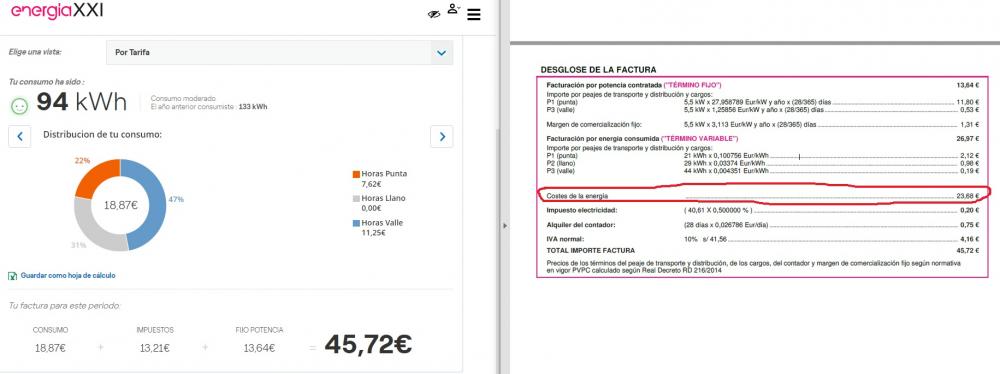Click Guardar como hoja de cálculo link
1000x374 pixels.
point(68,276)
